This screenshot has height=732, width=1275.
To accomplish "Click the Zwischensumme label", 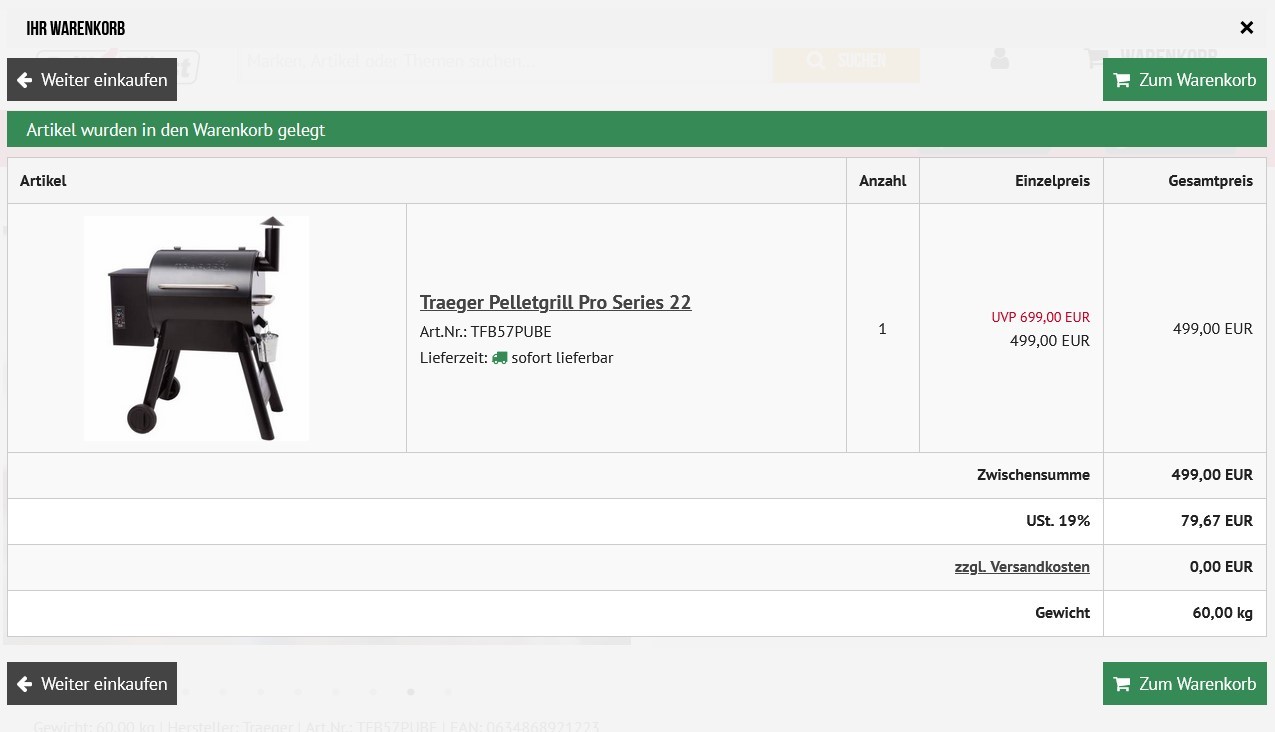I will [1033, 475].
